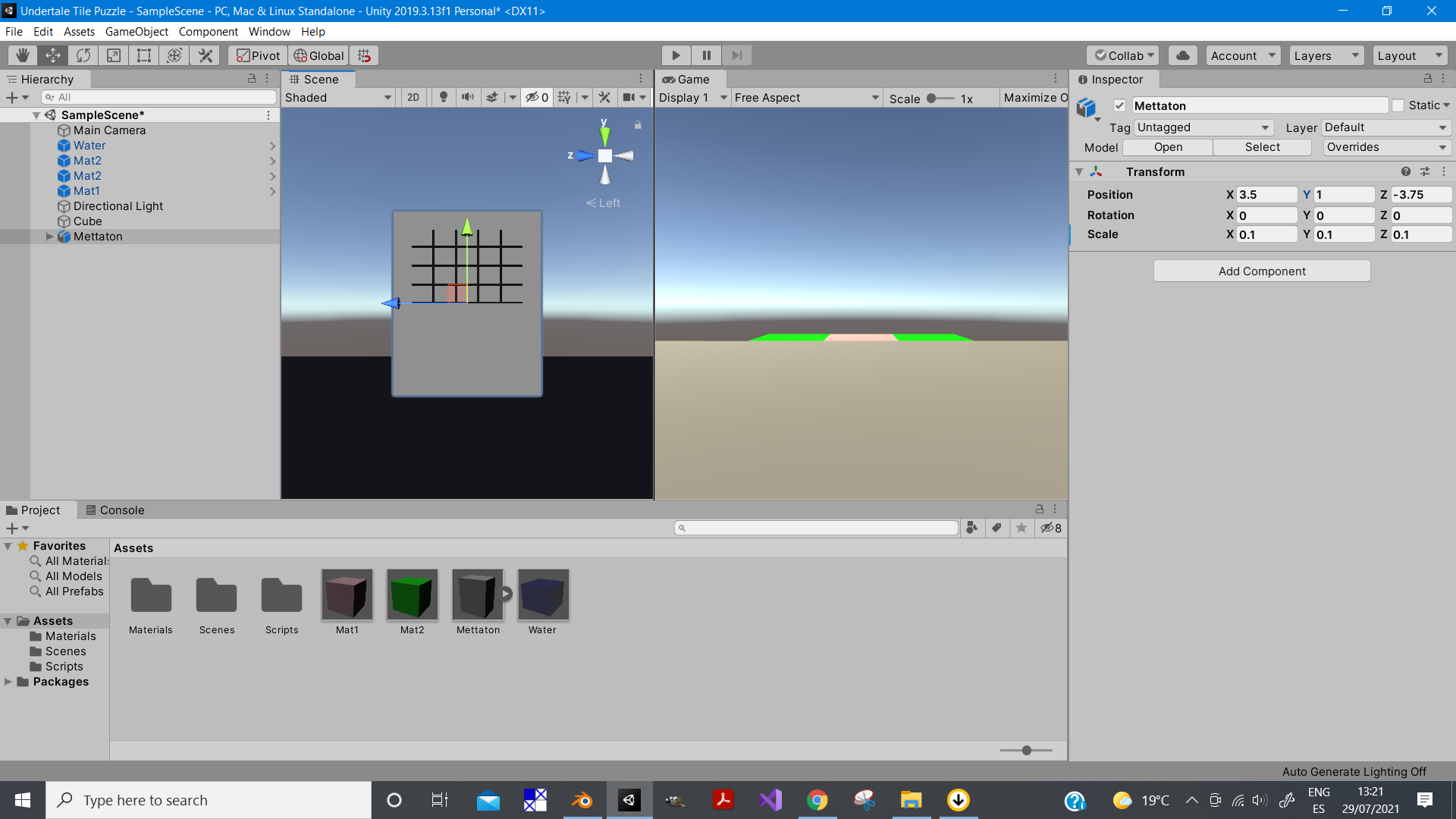Click the Add Component button
The height and width of the screenshot is (819, 1456).
(1262, 271)
